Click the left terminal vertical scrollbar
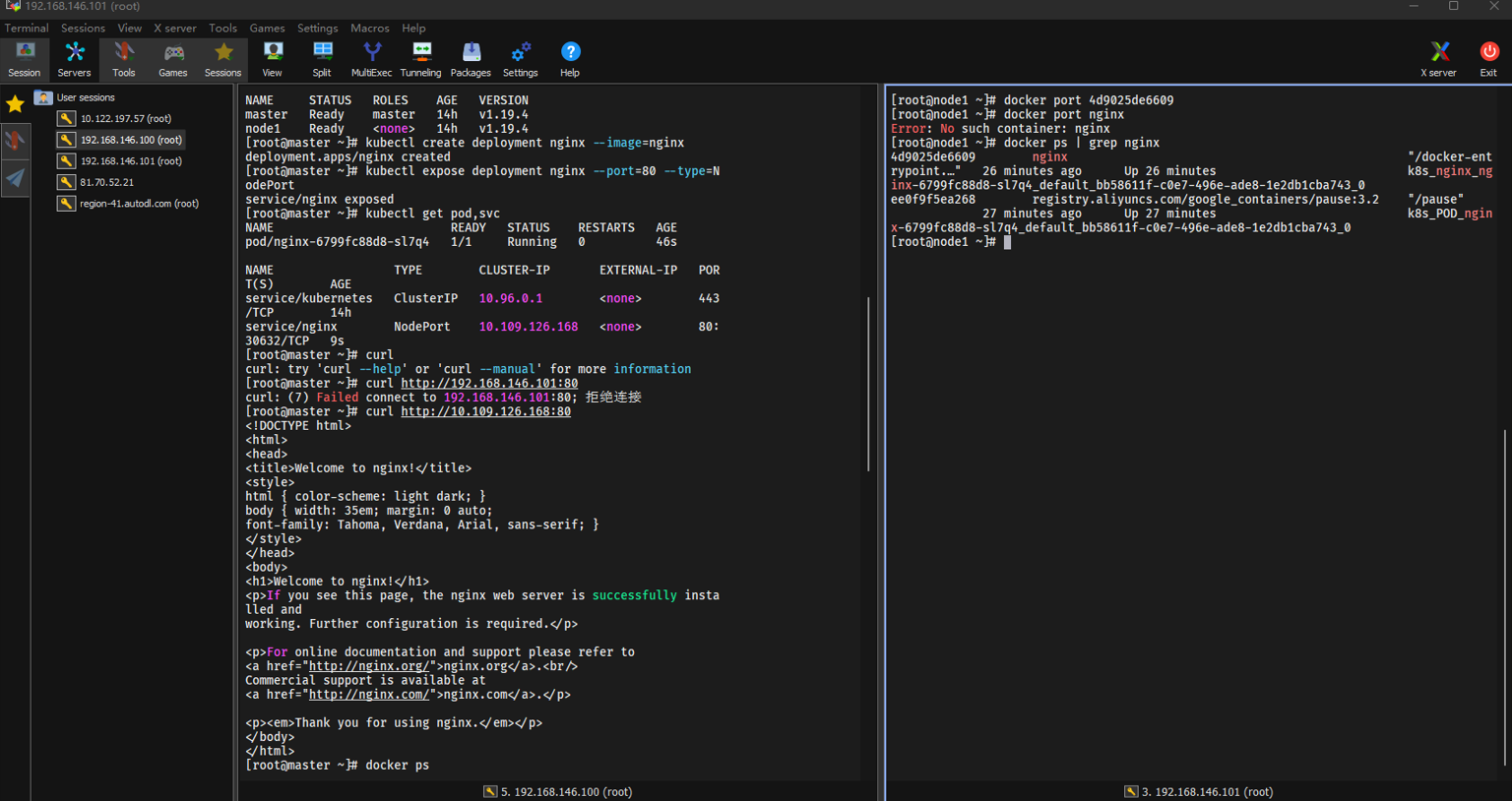 tap(868, 384)
